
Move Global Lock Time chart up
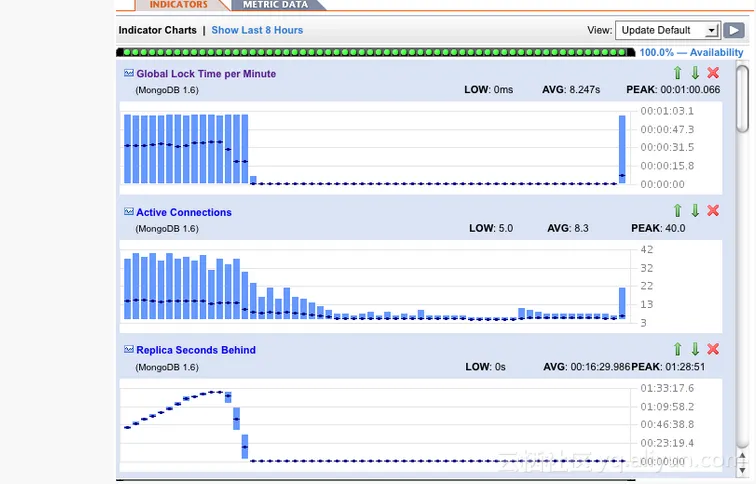click(677, 73)
